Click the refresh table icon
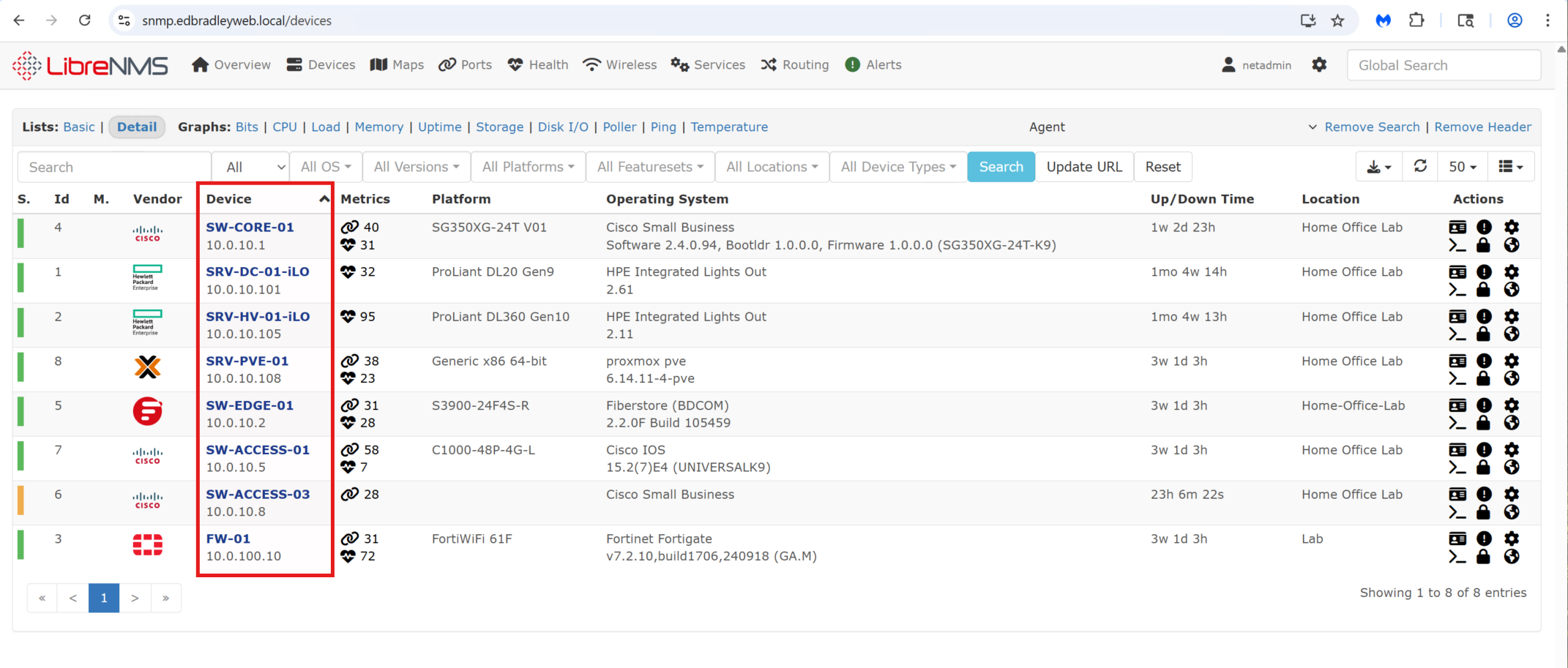1568x668 pixels. (1420, 167)
